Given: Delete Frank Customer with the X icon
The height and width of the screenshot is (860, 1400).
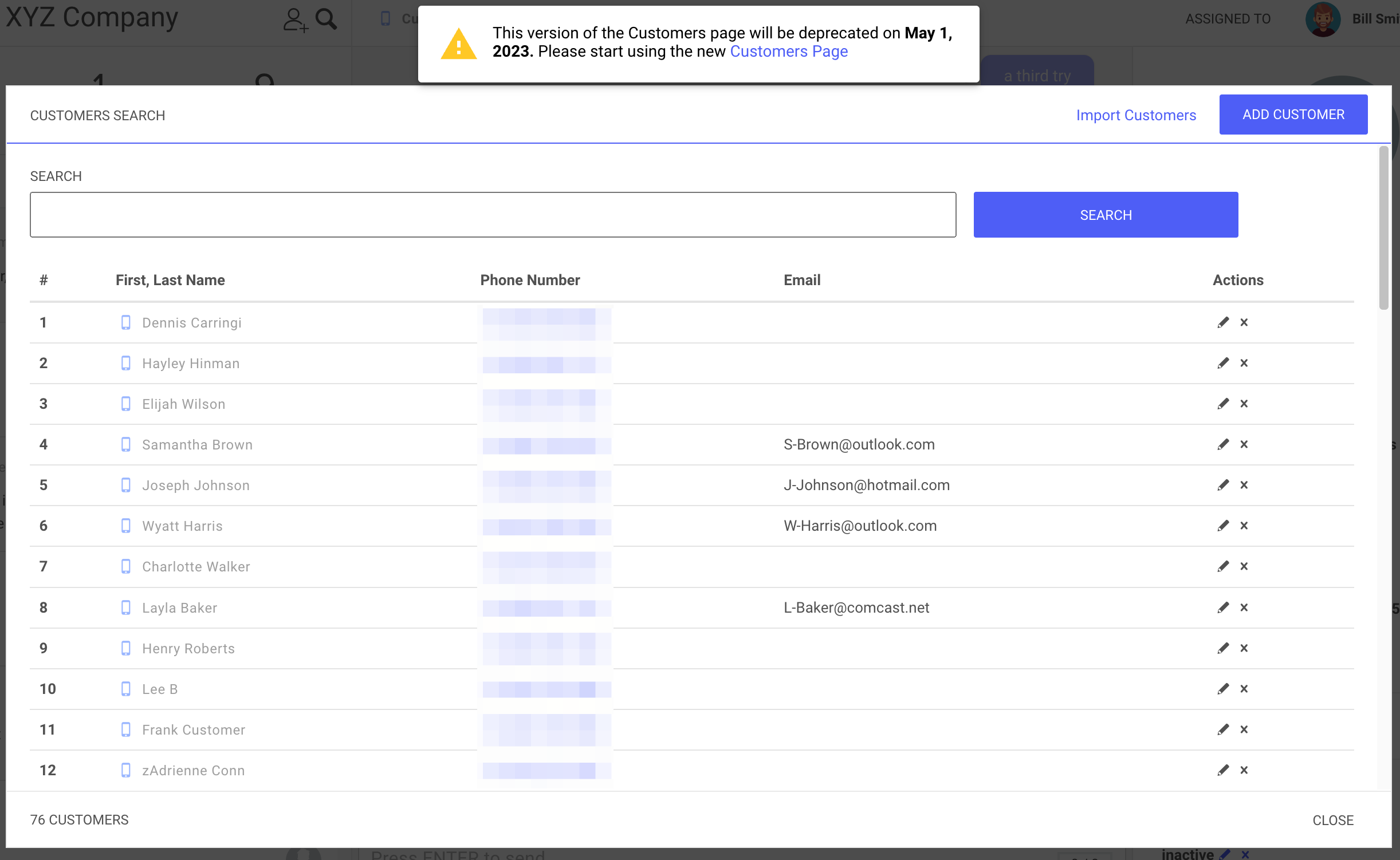Looking at the screenshot, I should 1244,729.
